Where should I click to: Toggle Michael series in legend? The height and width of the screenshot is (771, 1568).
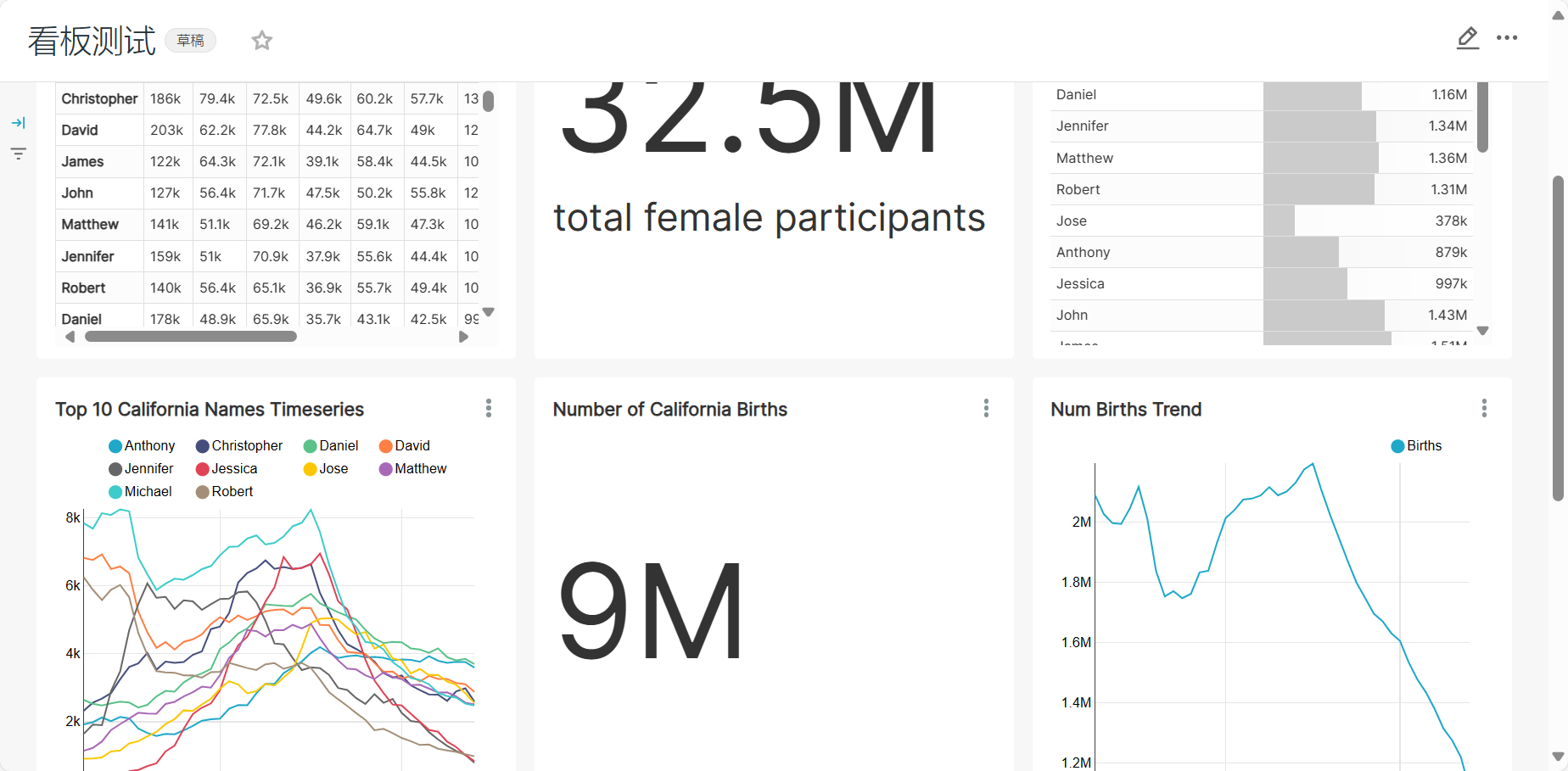[x=140, y=491]
